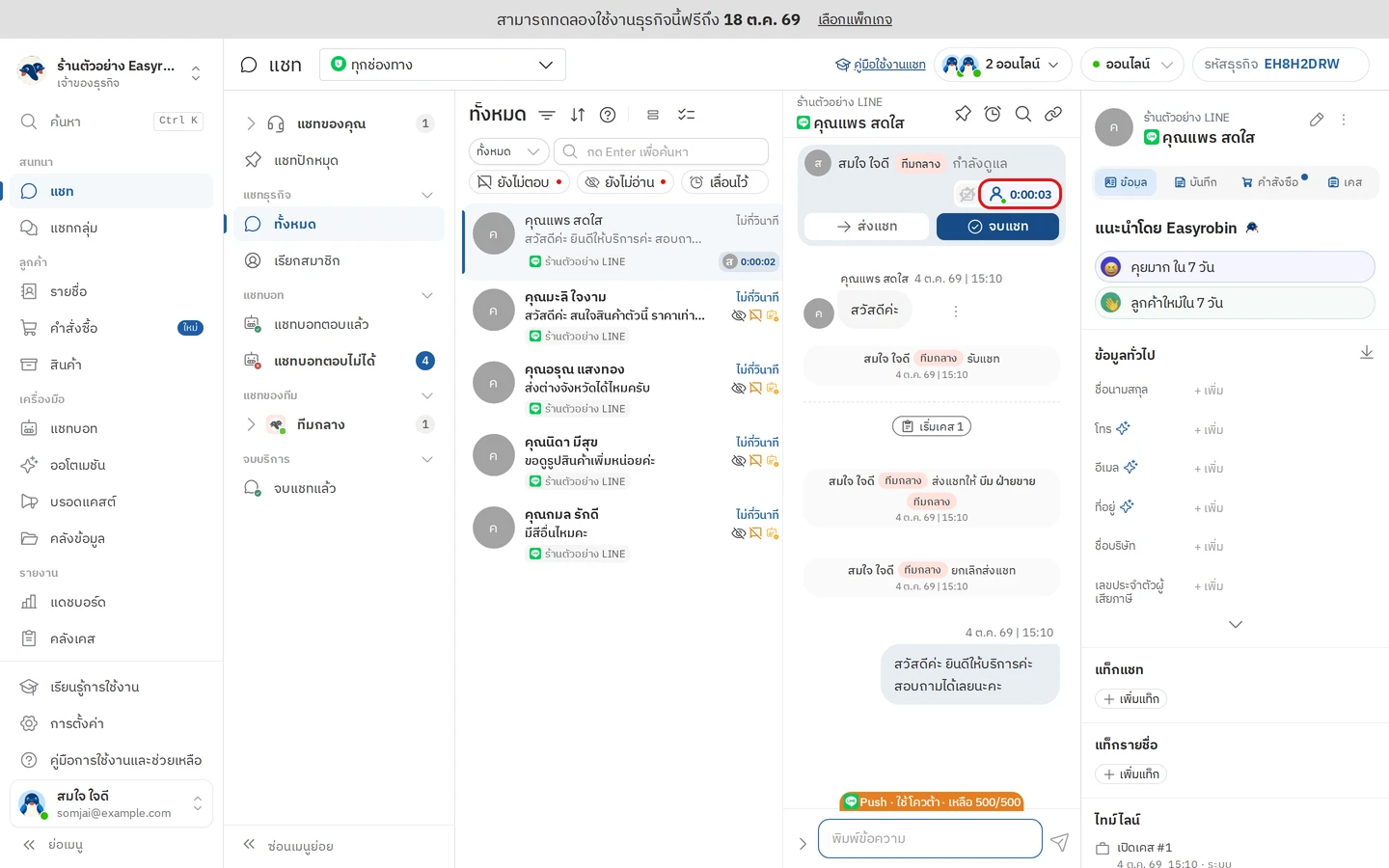Open the ออนไลน์ status dropdown
The image size is (1389, 868).
coord(1132,65)
